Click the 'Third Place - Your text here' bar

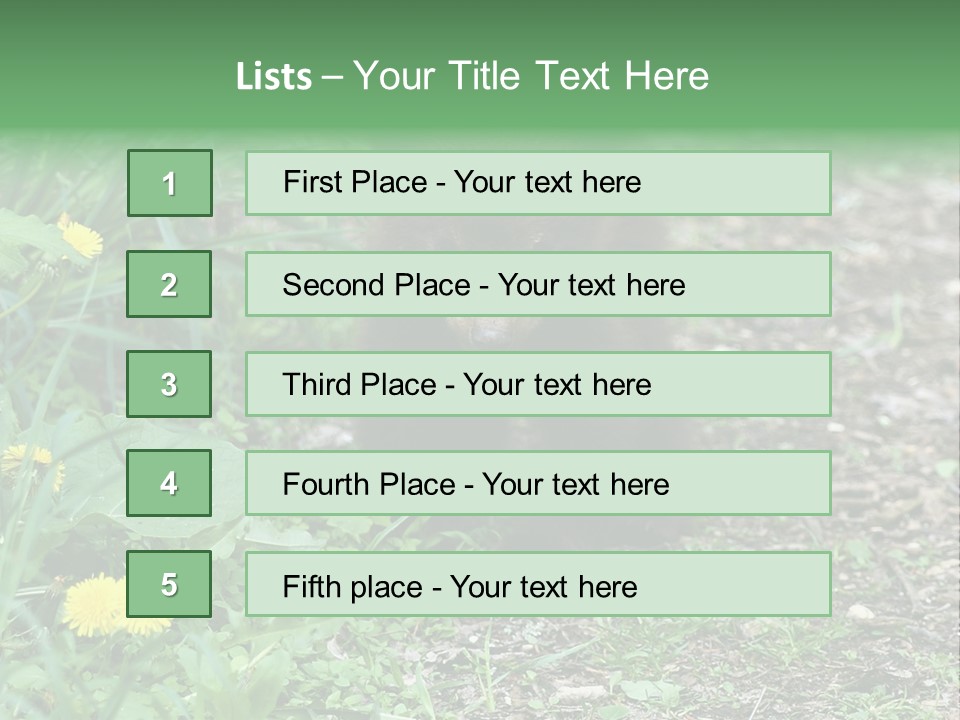click(x=538, y=384)
